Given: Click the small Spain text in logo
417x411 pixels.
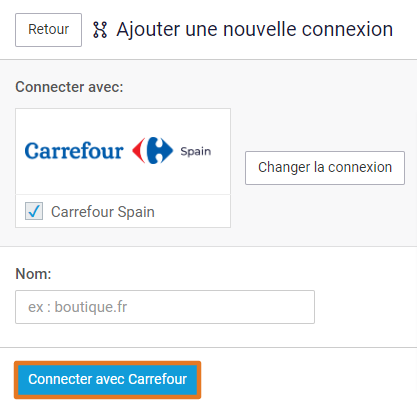Looking at the screenshot, I should coord(196,152).
